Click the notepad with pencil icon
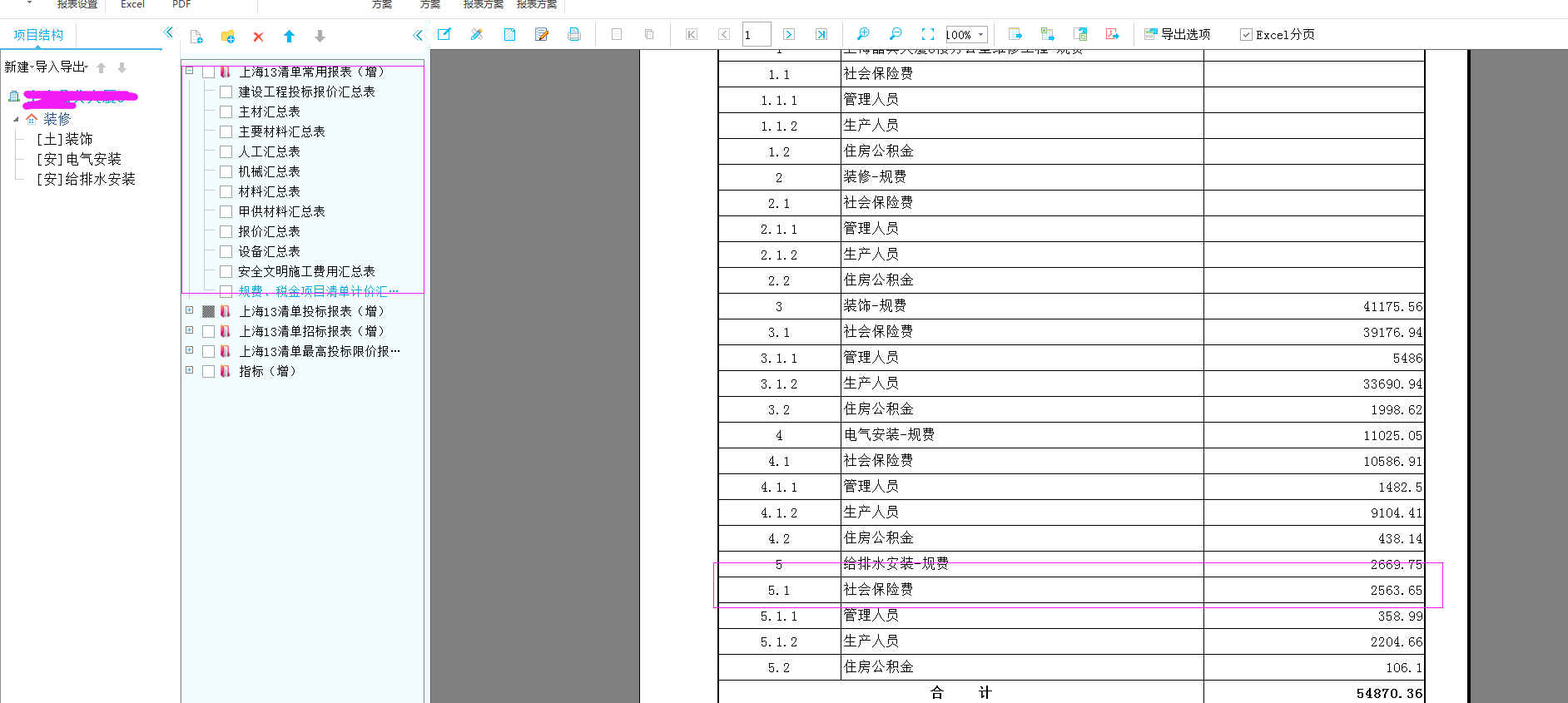The image size is (1568, 703). pos(542,34)
